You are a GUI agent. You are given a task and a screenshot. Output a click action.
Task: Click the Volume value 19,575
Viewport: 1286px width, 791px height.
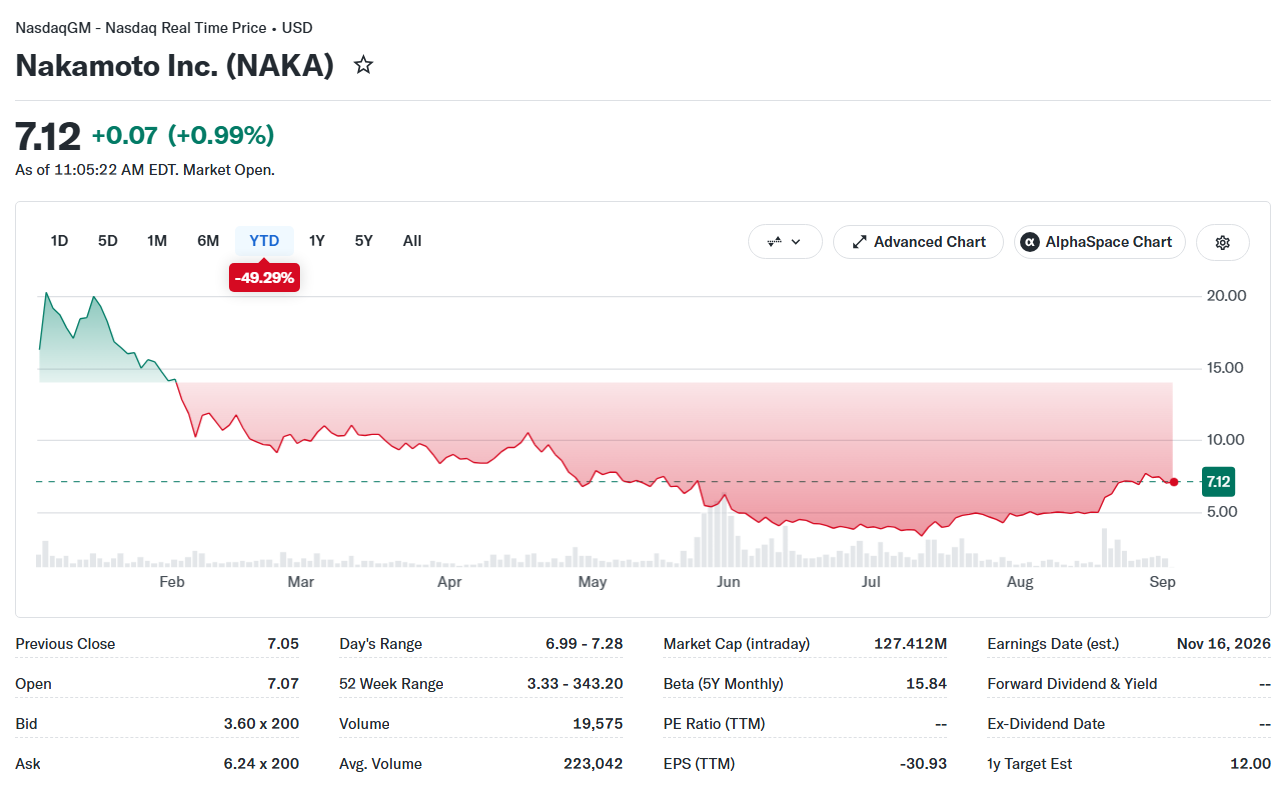tap(596, 724)
